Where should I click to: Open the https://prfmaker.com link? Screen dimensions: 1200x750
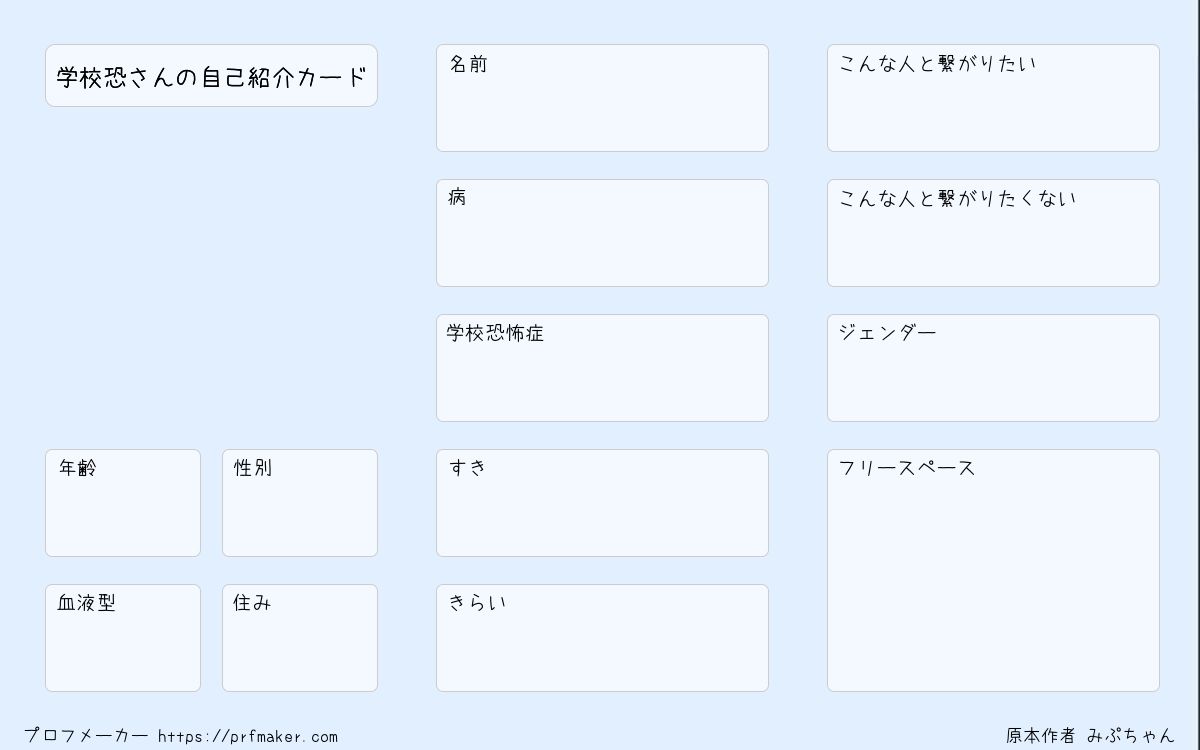pyautogui.click(x=248, y=737)
